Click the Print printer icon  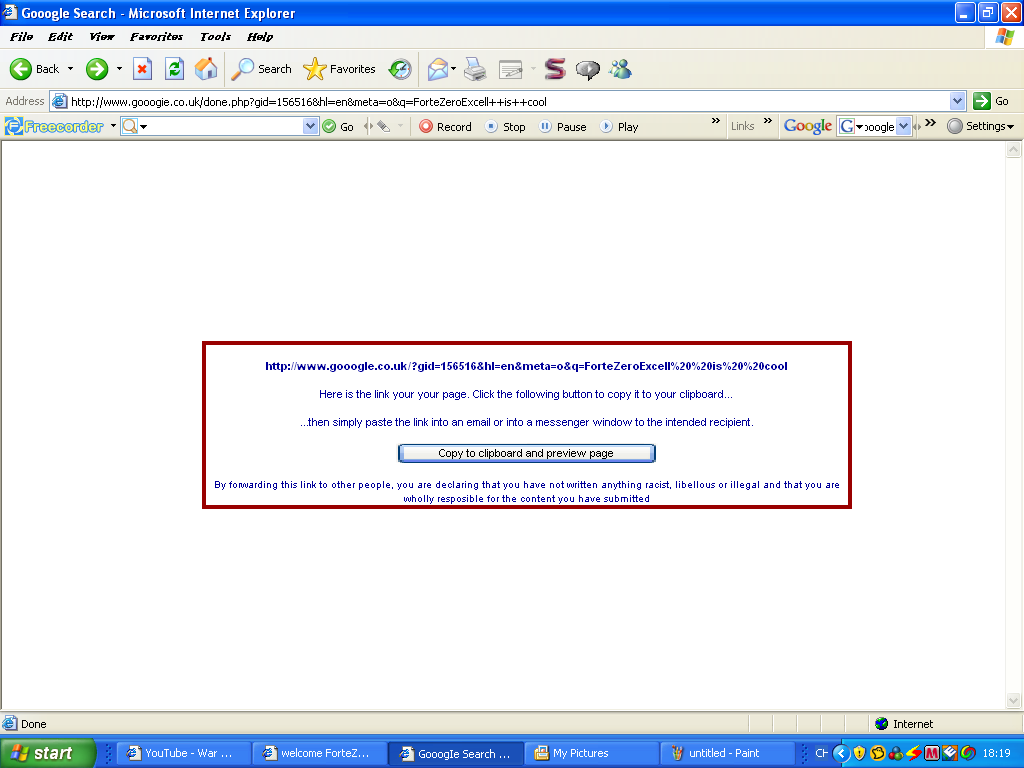[x=475, y=69]
